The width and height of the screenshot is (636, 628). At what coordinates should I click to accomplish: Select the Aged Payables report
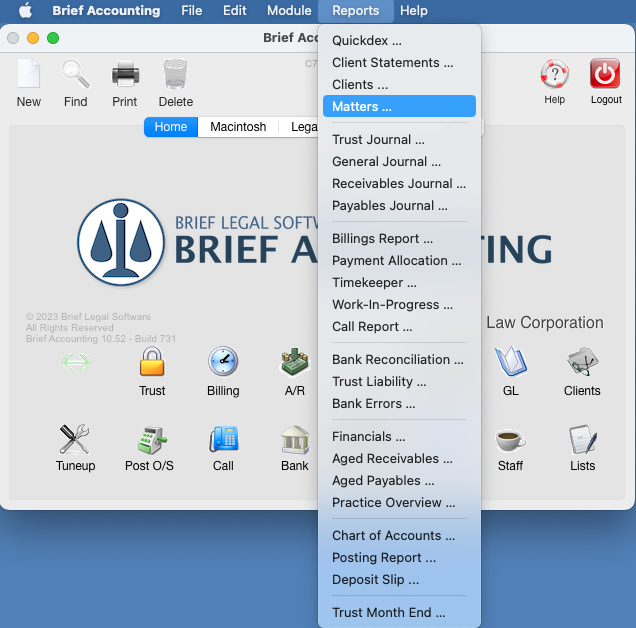[400, 480]
